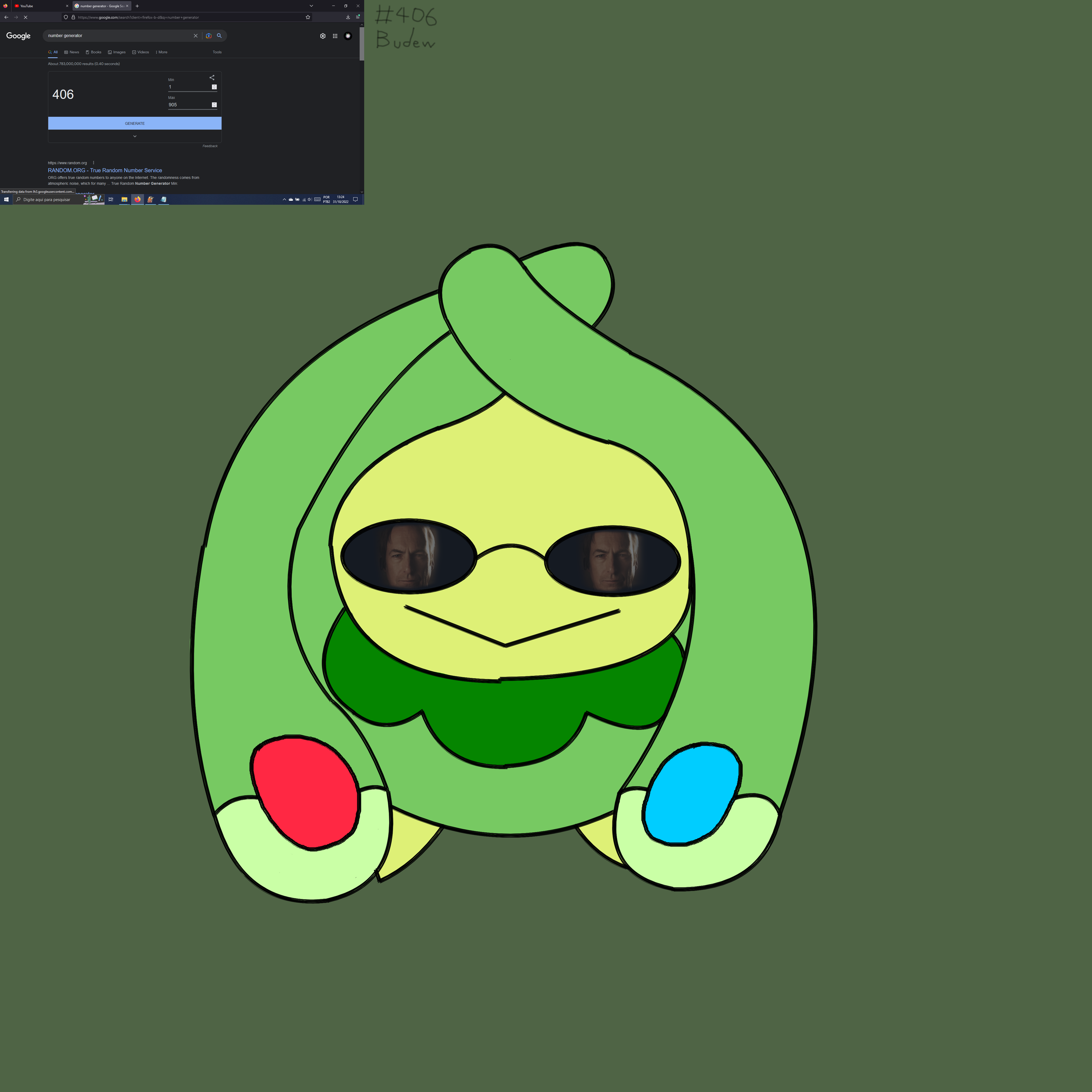
Task: Open Google quick settings gear
Action: coord(323,36)
